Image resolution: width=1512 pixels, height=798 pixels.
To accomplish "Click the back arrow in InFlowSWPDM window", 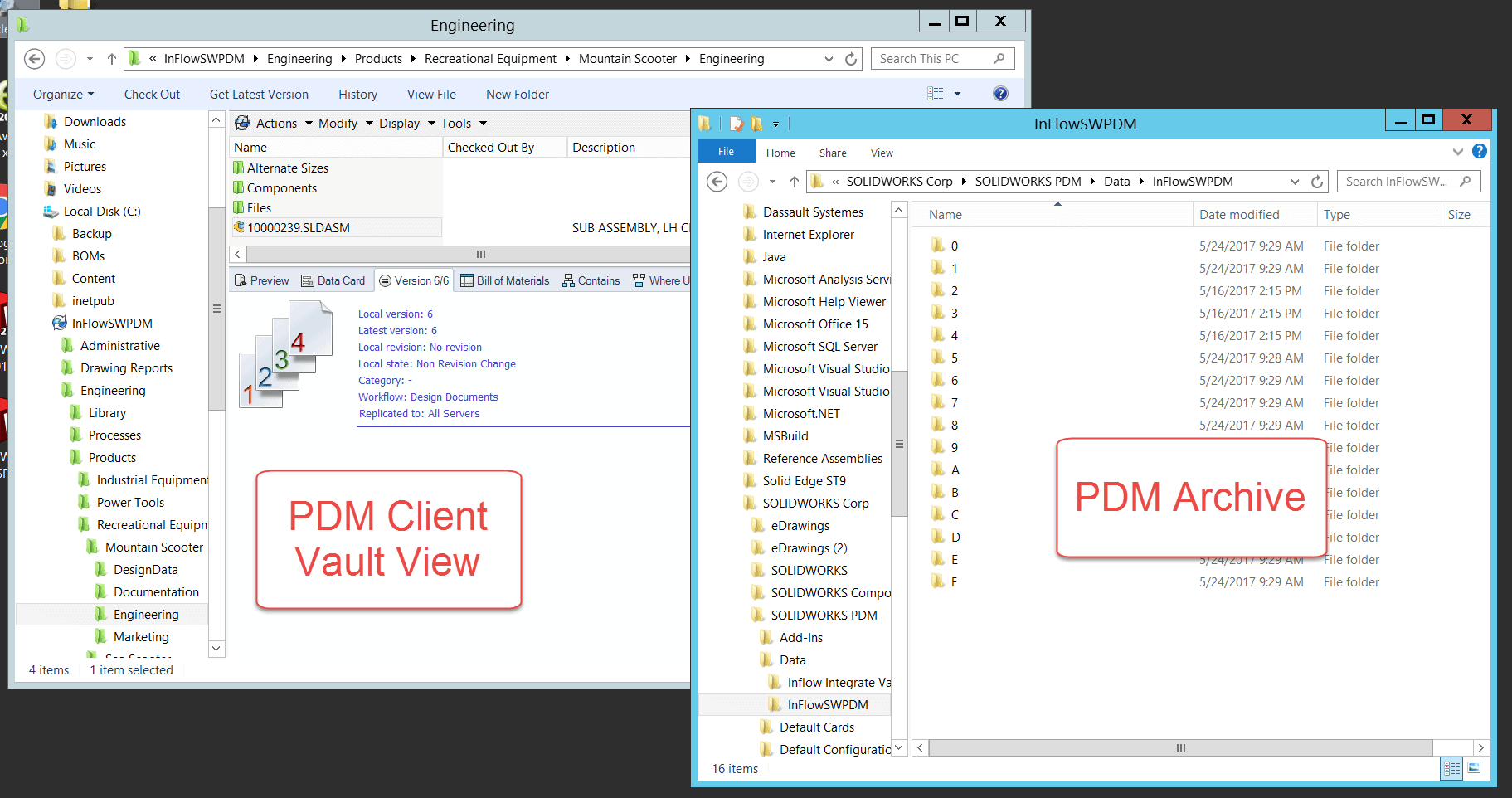I will click(x=717, y=182).
